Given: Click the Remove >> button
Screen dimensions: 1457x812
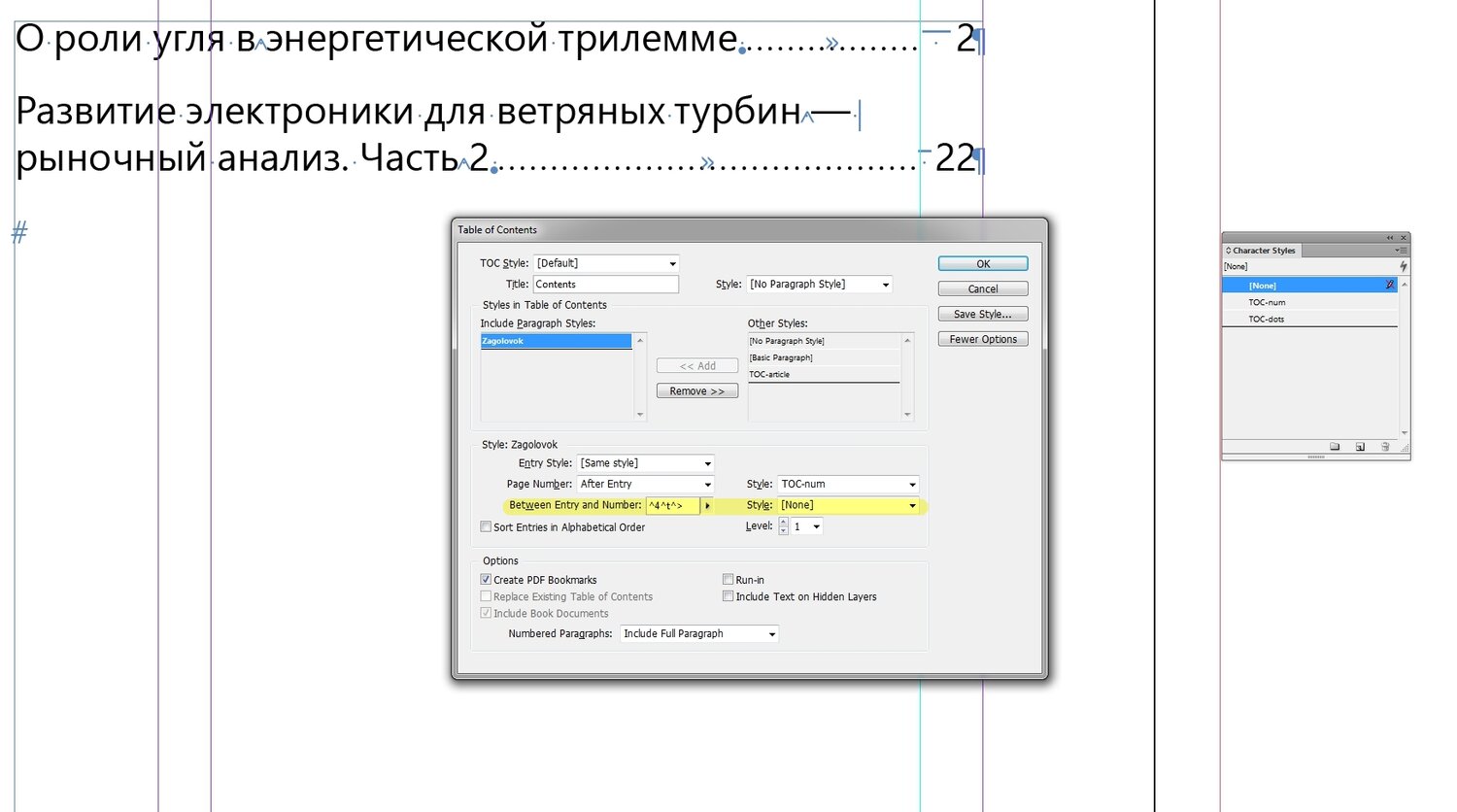Looking at the screenshot, I should (697, 391).
